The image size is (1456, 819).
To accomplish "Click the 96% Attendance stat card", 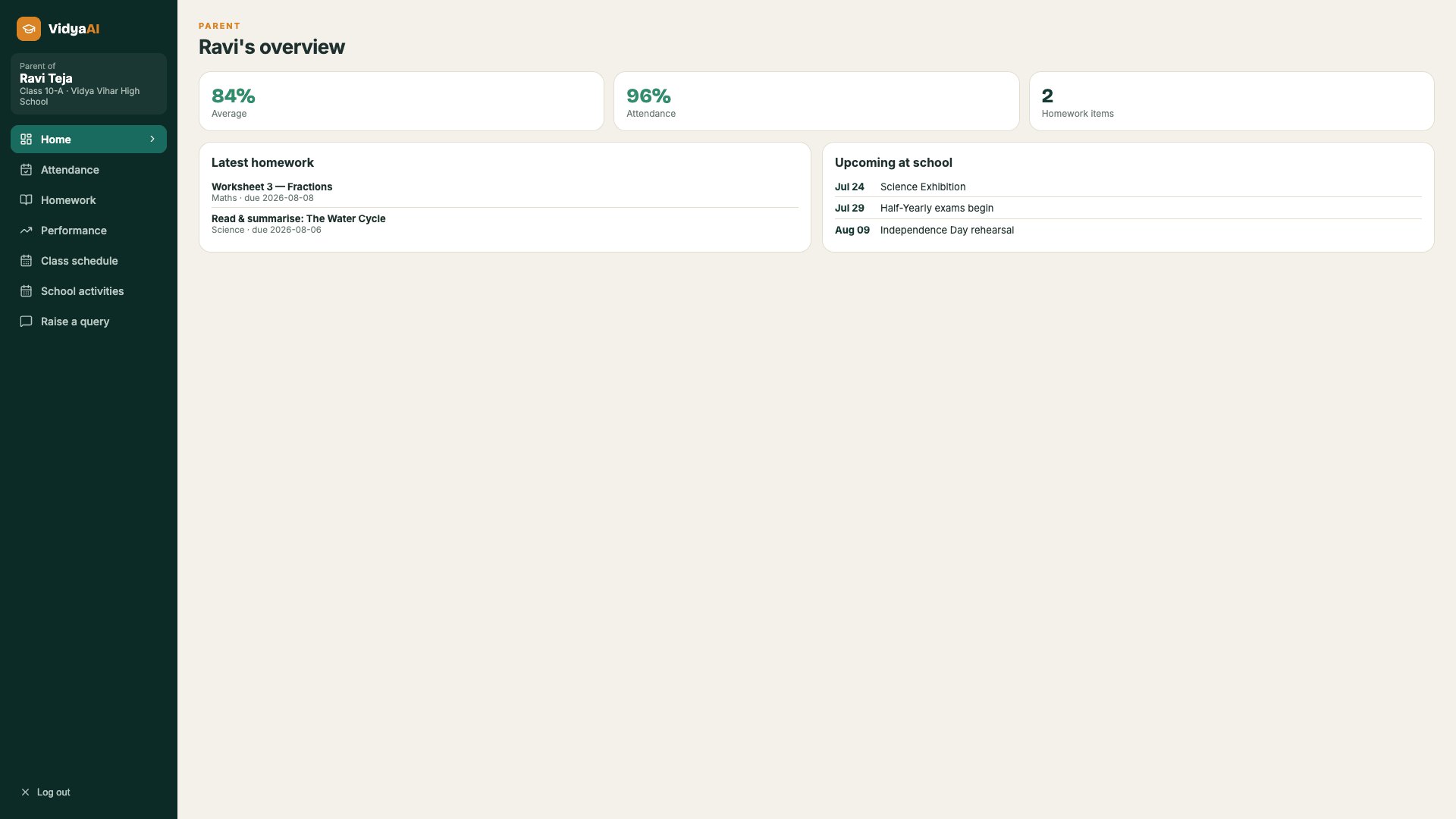I will click(816, 102).
